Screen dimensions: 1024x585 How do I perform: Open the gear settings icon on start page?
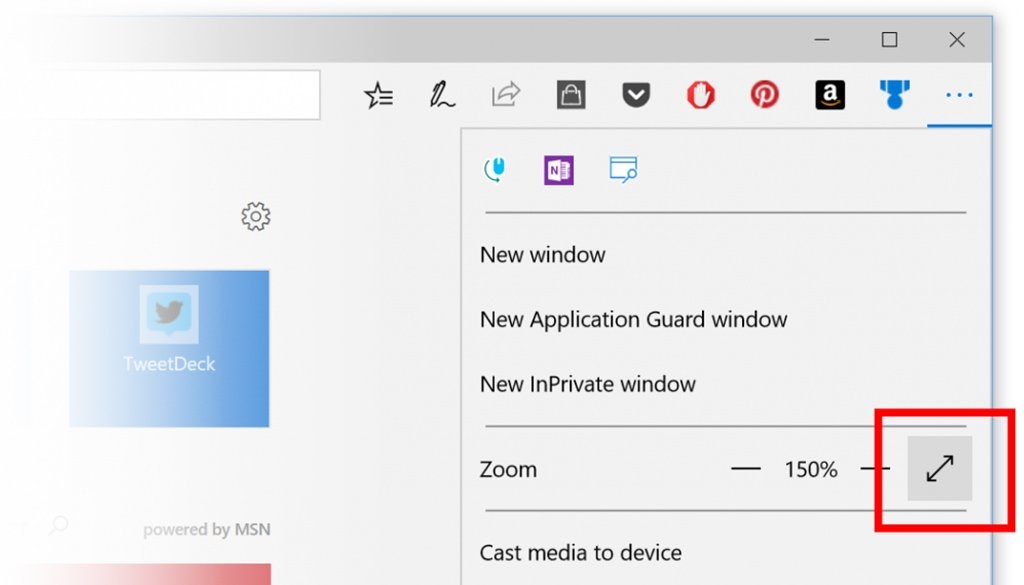point(255,216)
